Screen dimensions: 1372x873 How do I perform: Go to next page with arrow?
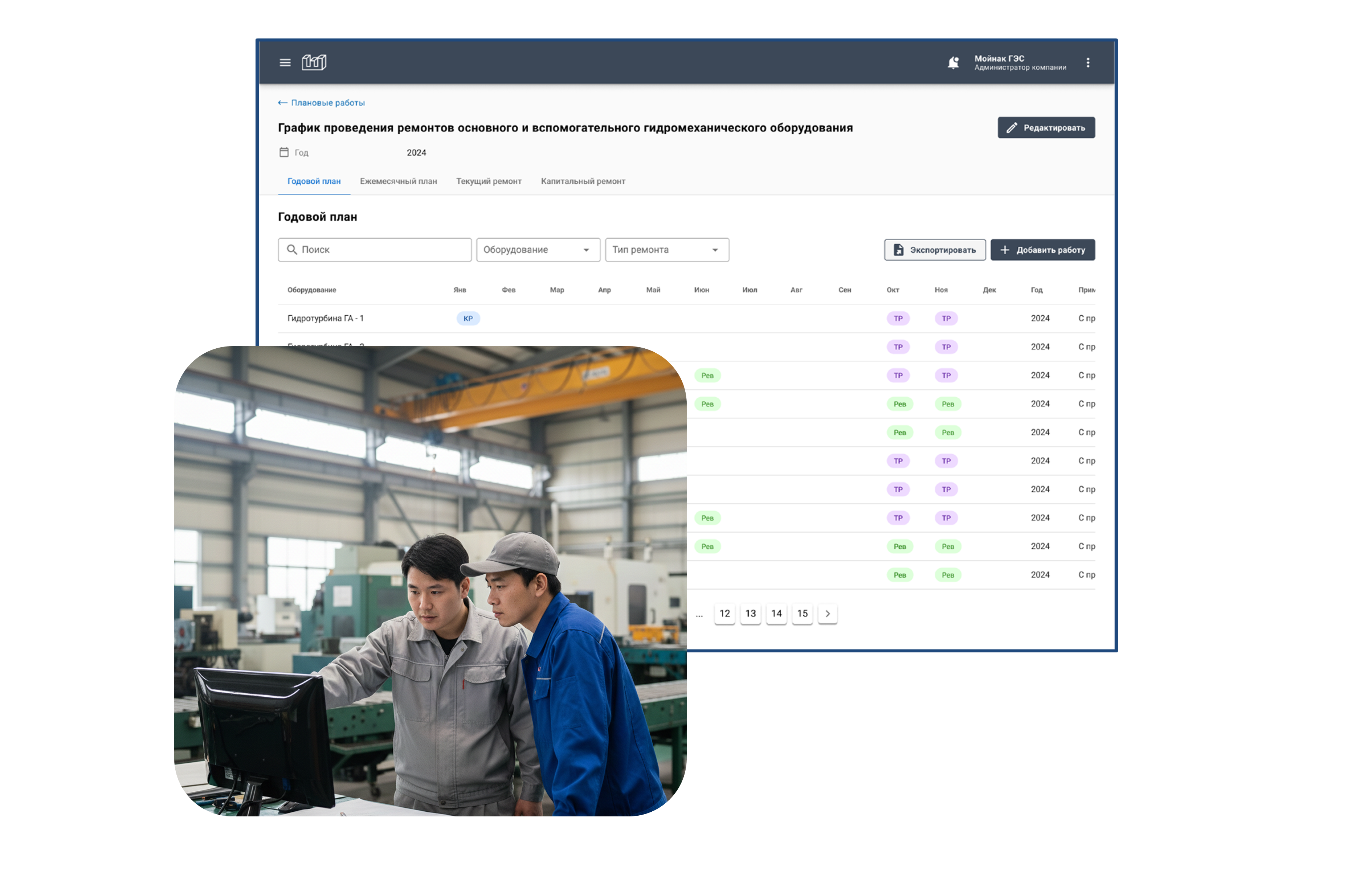point(827,613)
